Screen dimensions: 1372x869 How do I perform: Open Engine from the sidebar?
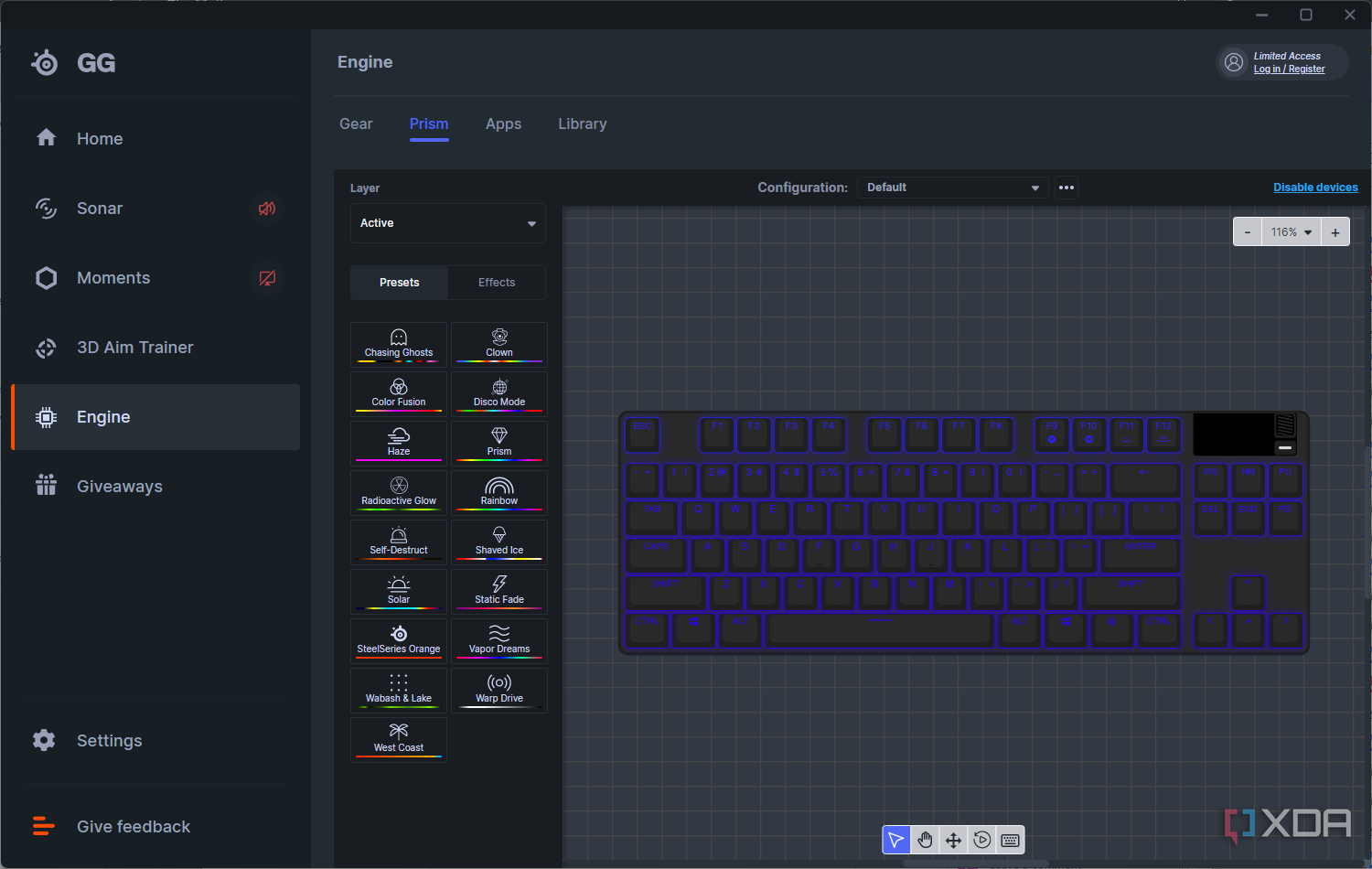point(155,417)
